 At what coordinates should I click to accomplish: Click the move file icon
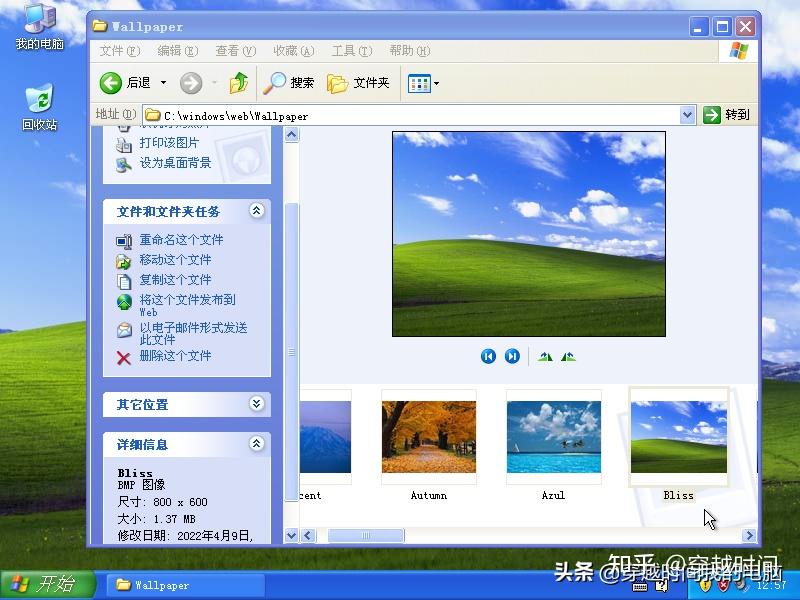coord(124,261)
